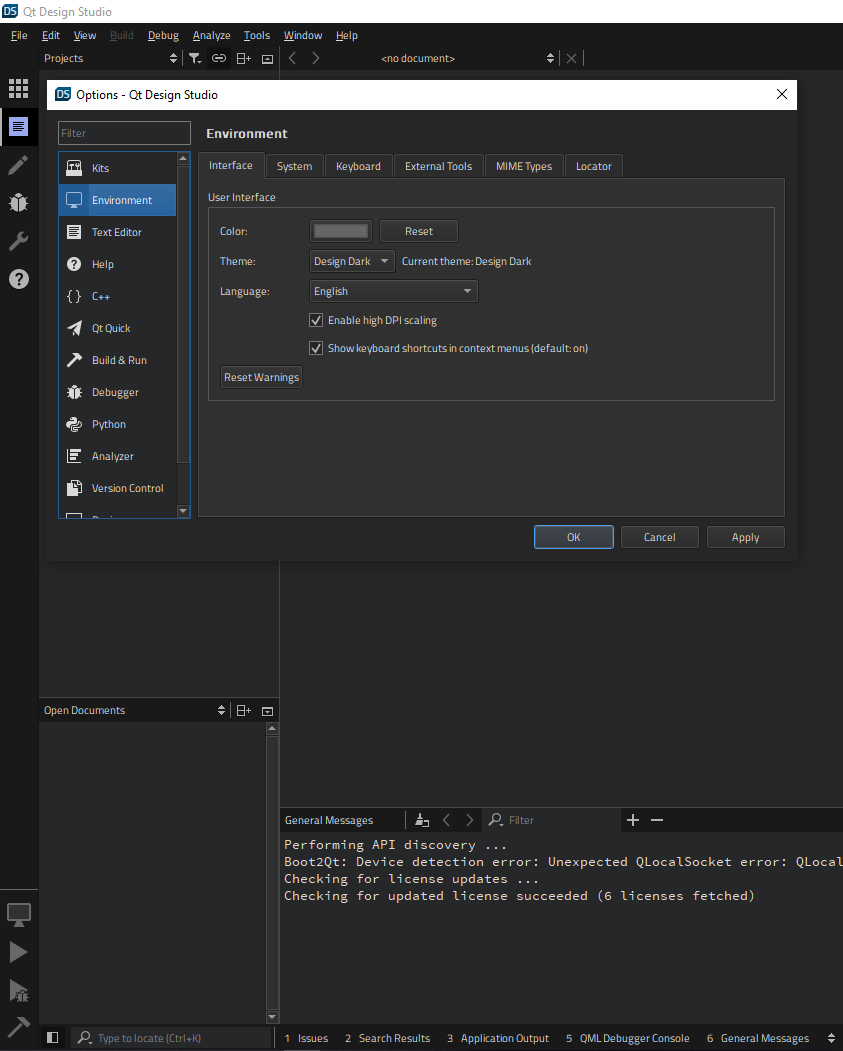Screen dimensions: 843x1051
Task: Expand the Language combo box
Action: [393, 292]
